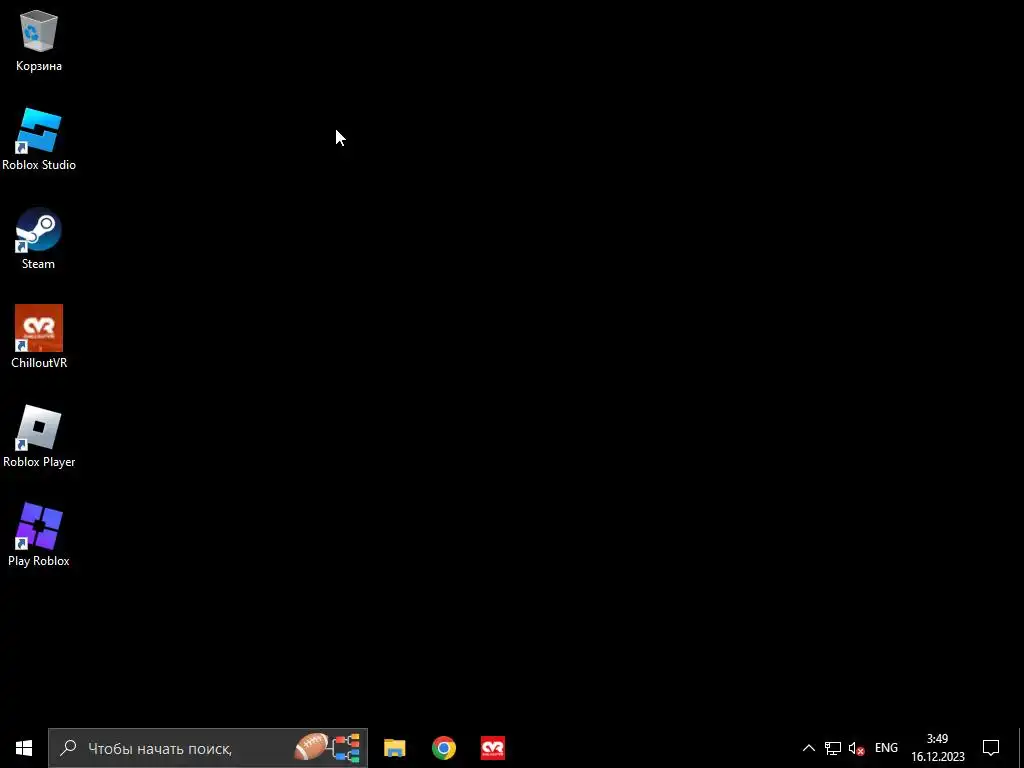This screenshot has width=1024, height=768.
Task: Click the football search highlight image
Action: [x=327, y=748]
